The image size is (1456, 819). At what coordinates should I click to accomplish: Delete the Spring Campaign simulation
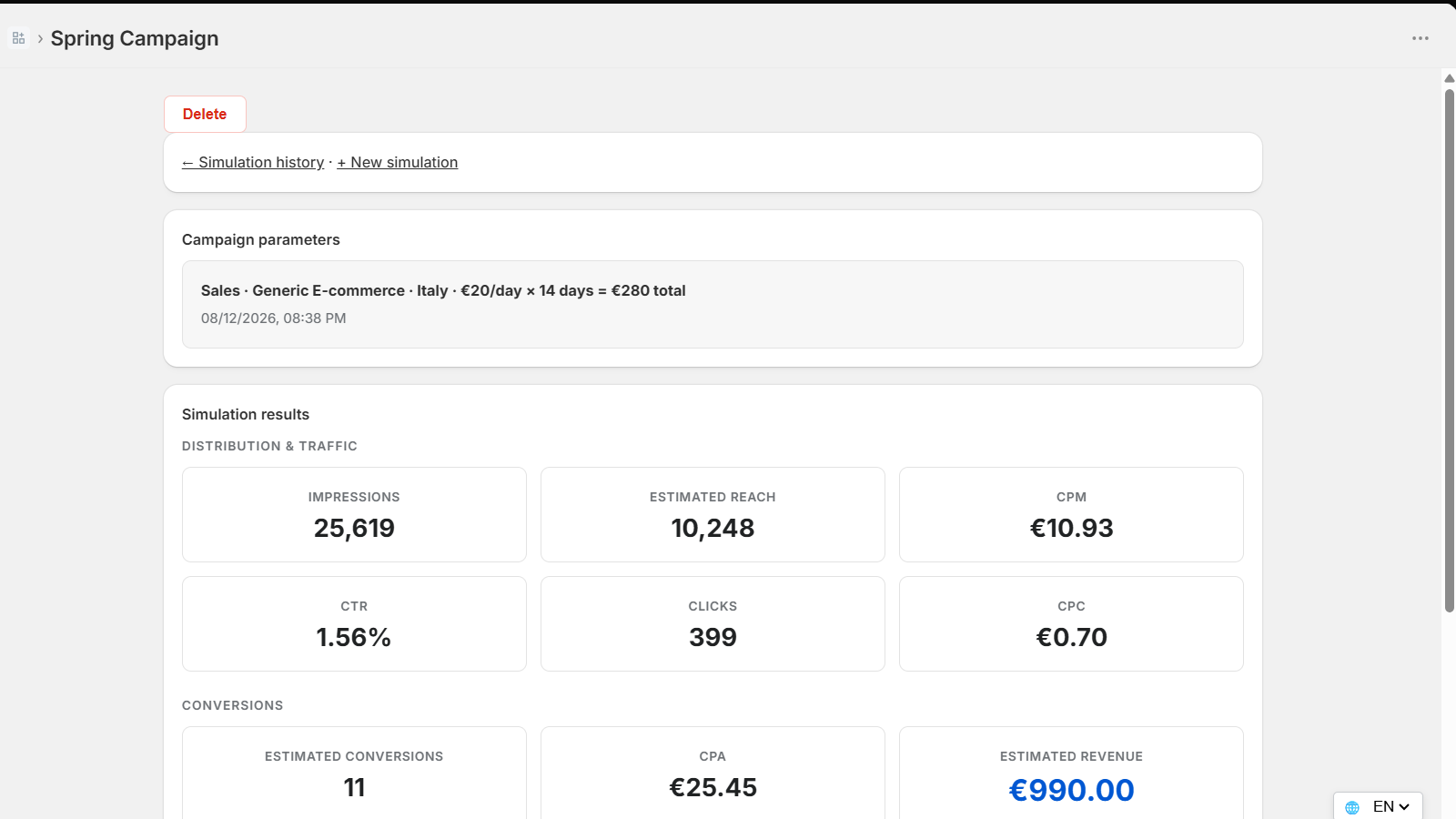coord(205,114)
